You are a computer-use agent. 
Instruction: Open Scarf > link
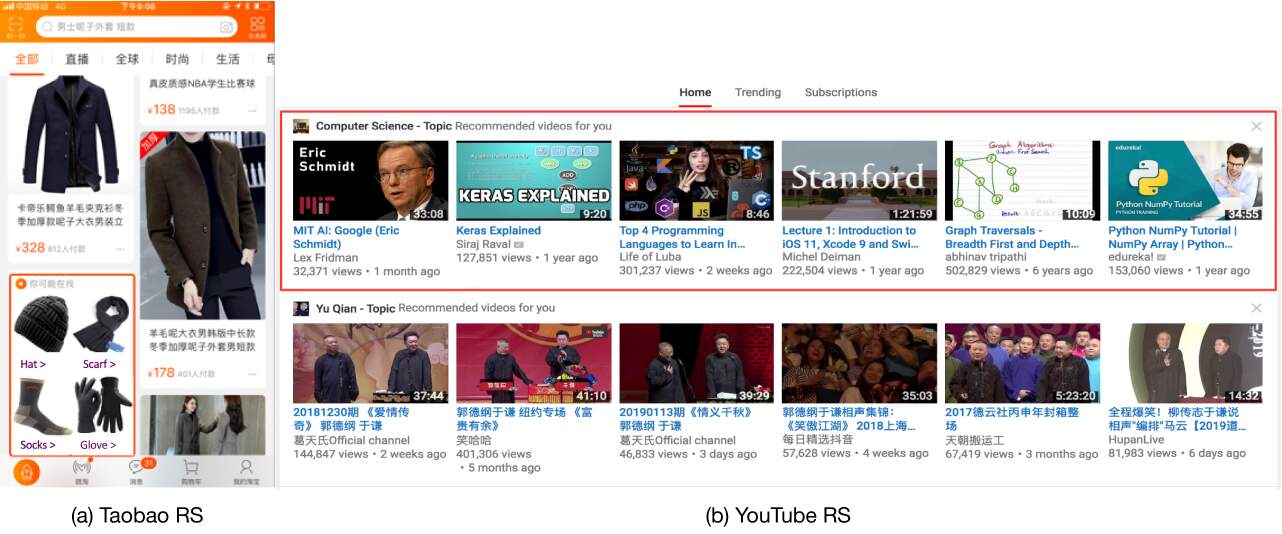pos(99,364)
